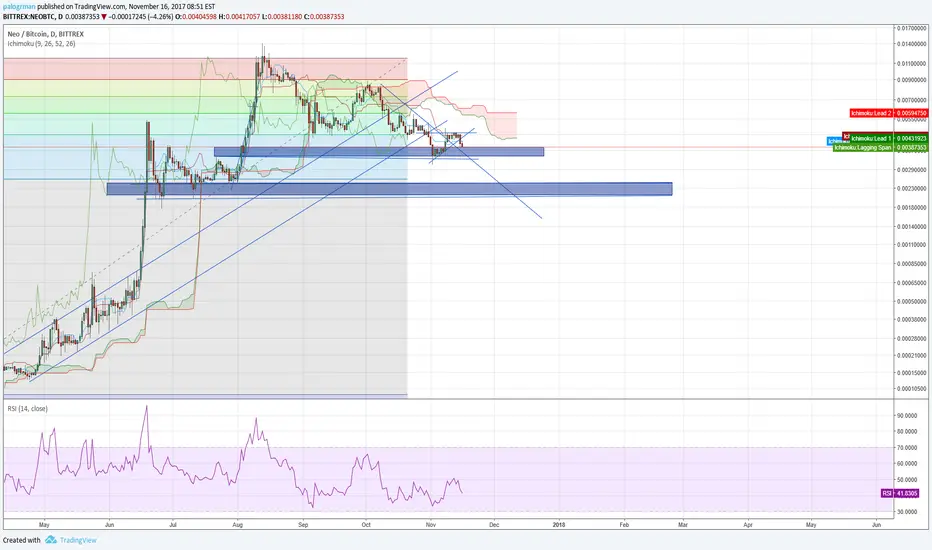Click the RSI 60.0000 axis label

coord(907,463)
